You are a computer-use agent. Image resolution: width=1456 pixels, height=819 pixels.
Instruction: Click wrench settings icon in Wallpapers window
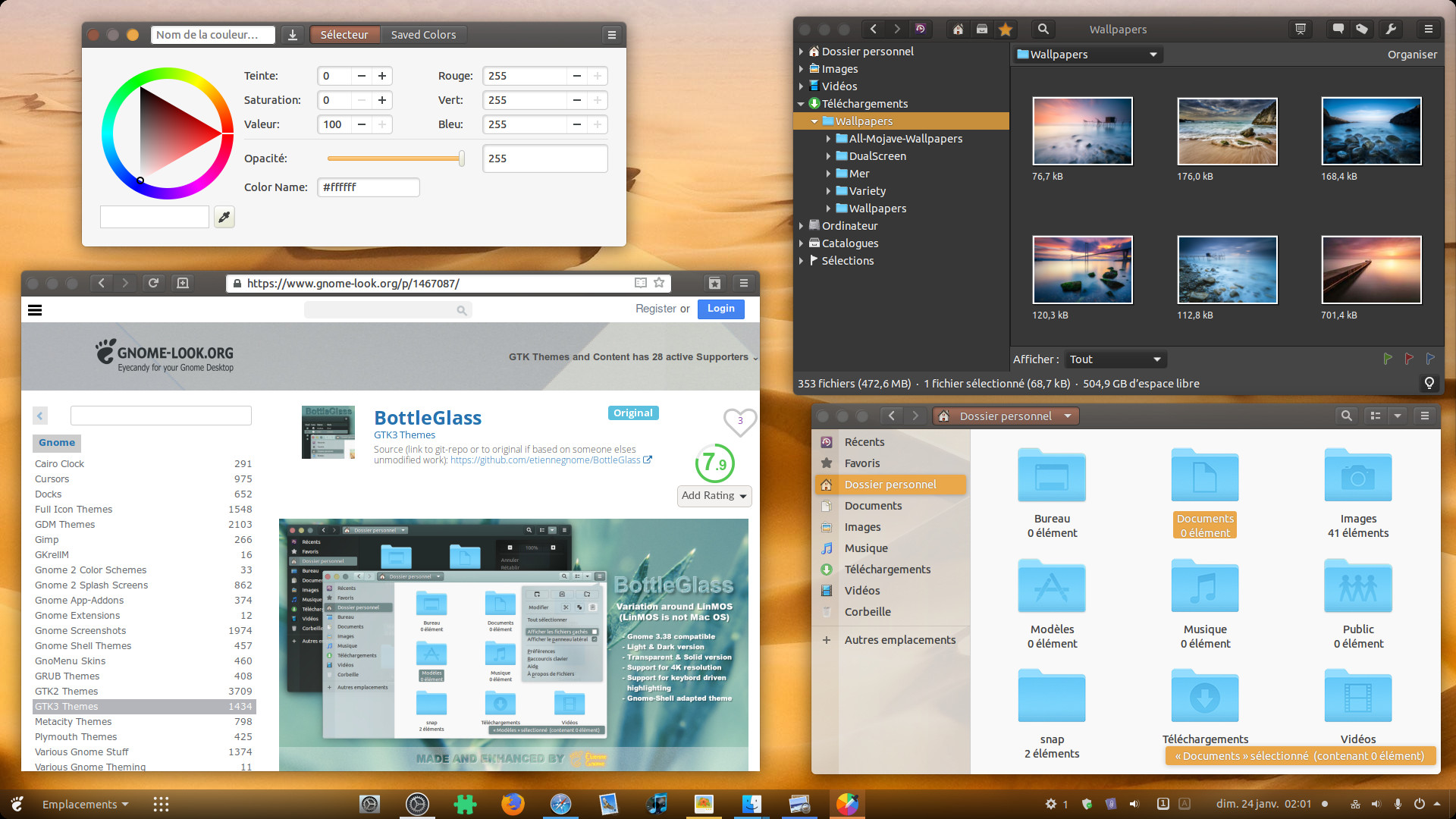point(1391,30)
